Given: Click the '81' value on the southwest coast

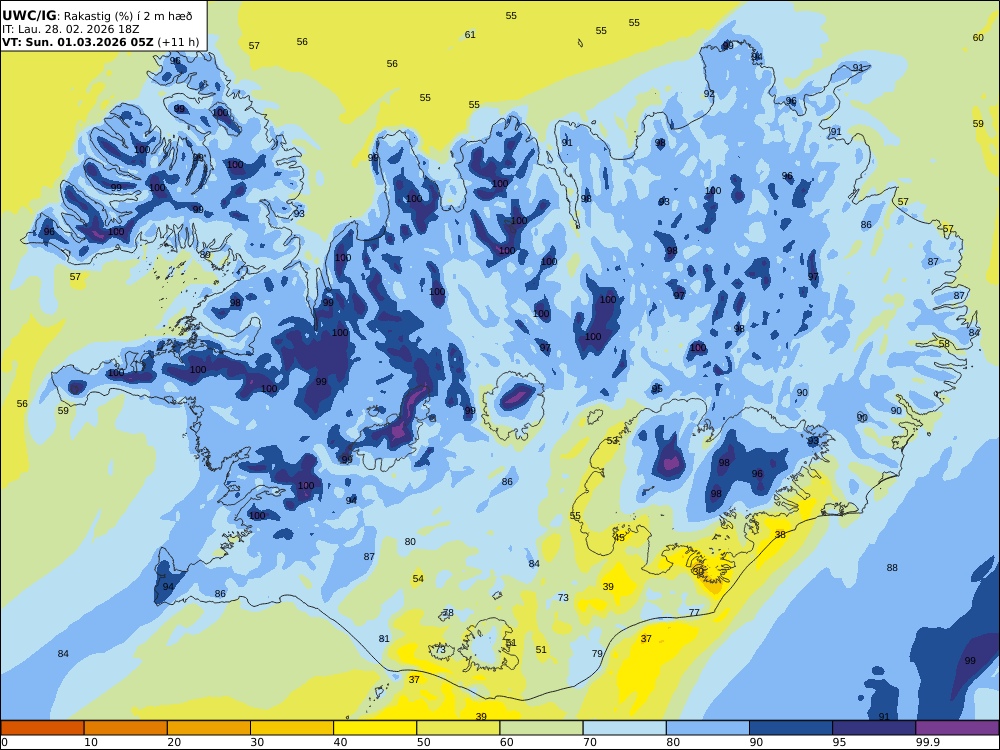Looking at the screenshot, I should (384, 638).
